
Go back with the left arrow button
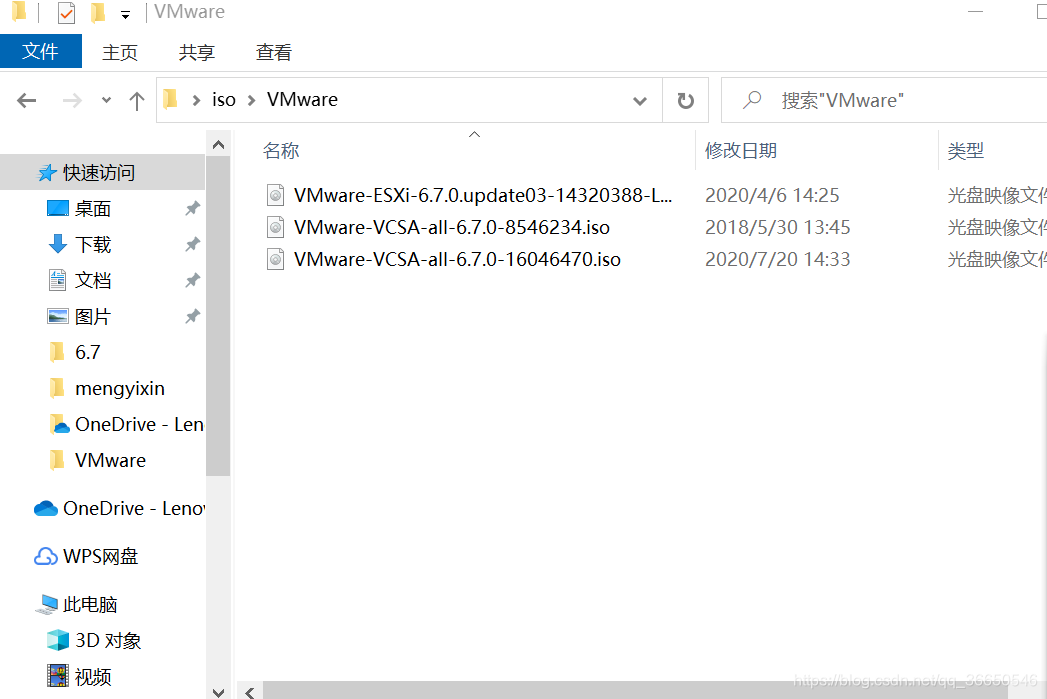pos(27,101)
